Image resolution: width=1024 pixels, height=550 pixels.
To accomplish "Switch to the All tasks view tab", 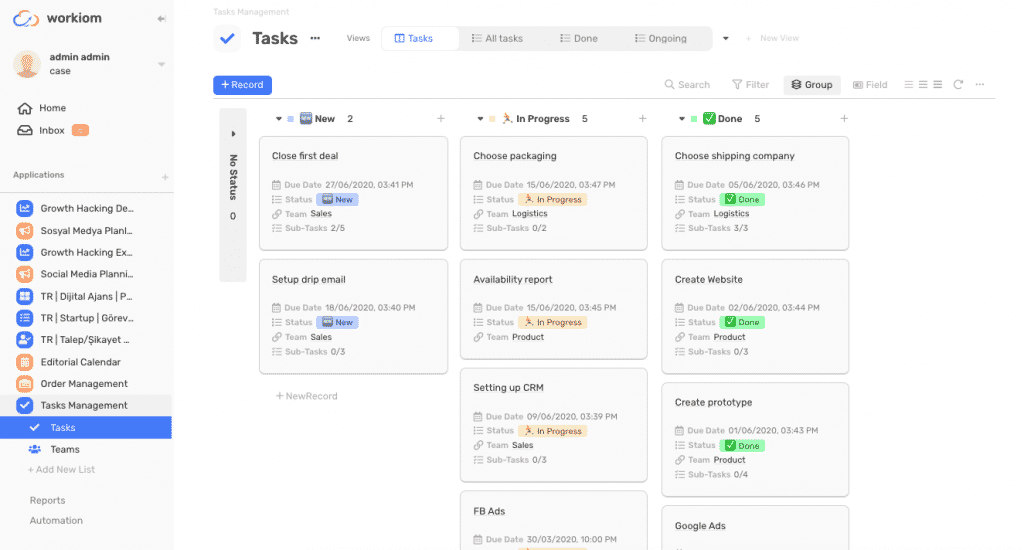I will coord(496,39).
